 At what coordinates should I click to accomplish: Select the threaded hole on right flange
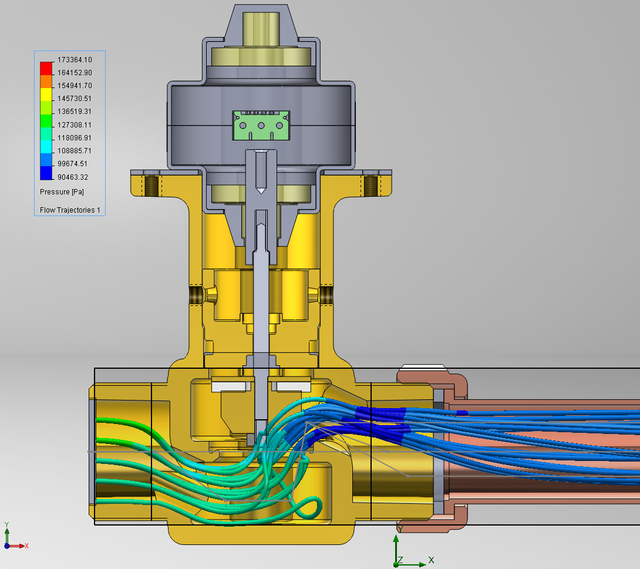(x=371, y=185)
